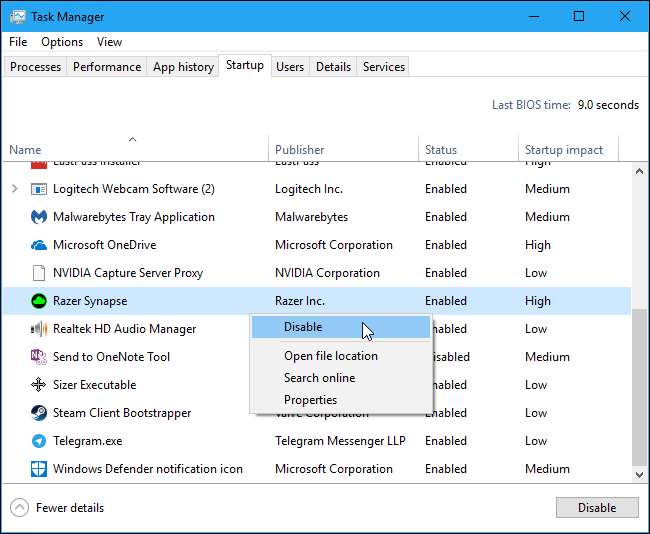Click the Razer Synapse green icon
This screenshot has width=650, height=534.
[x=39, y=301]
